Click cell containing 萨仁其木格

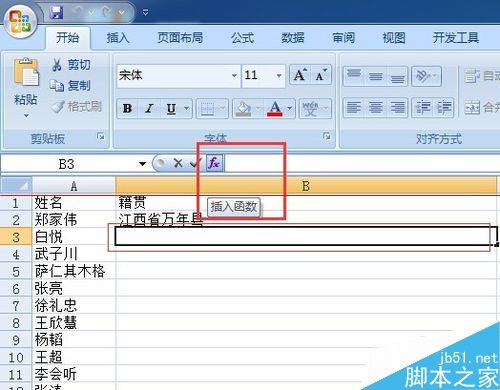(74, 271)
